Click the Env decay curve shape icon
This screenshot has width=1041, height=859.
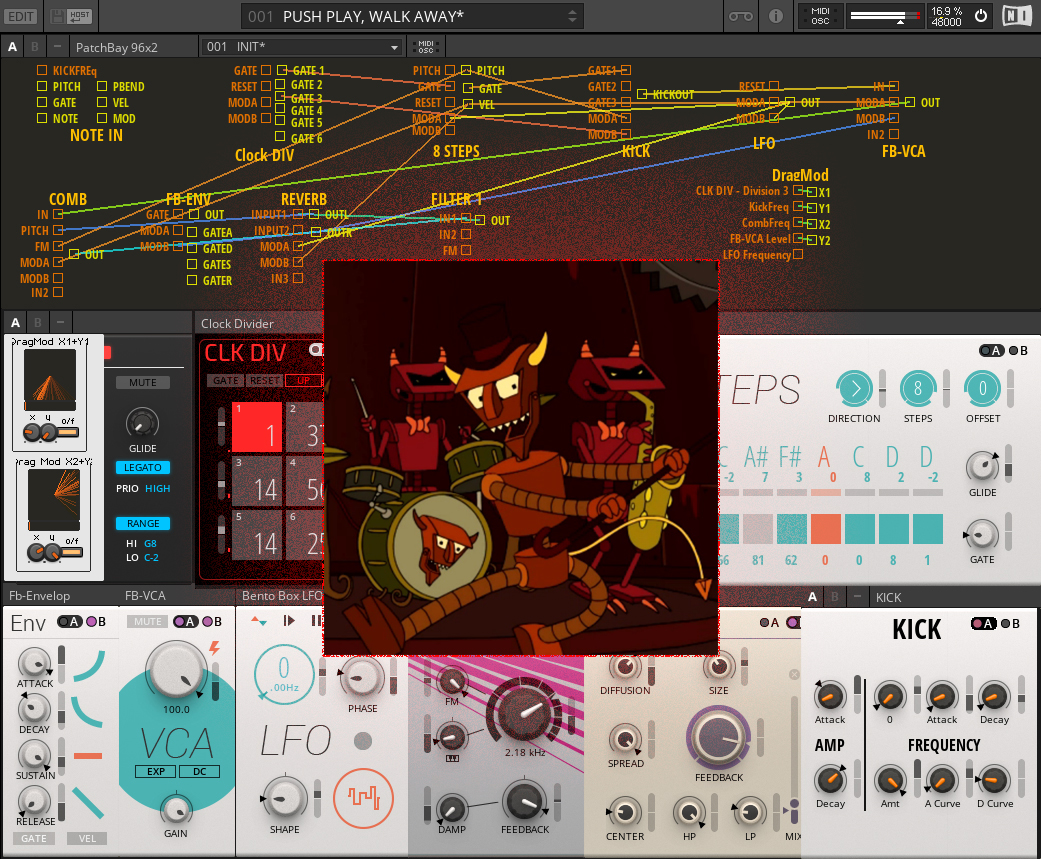[x=87, y=710]
